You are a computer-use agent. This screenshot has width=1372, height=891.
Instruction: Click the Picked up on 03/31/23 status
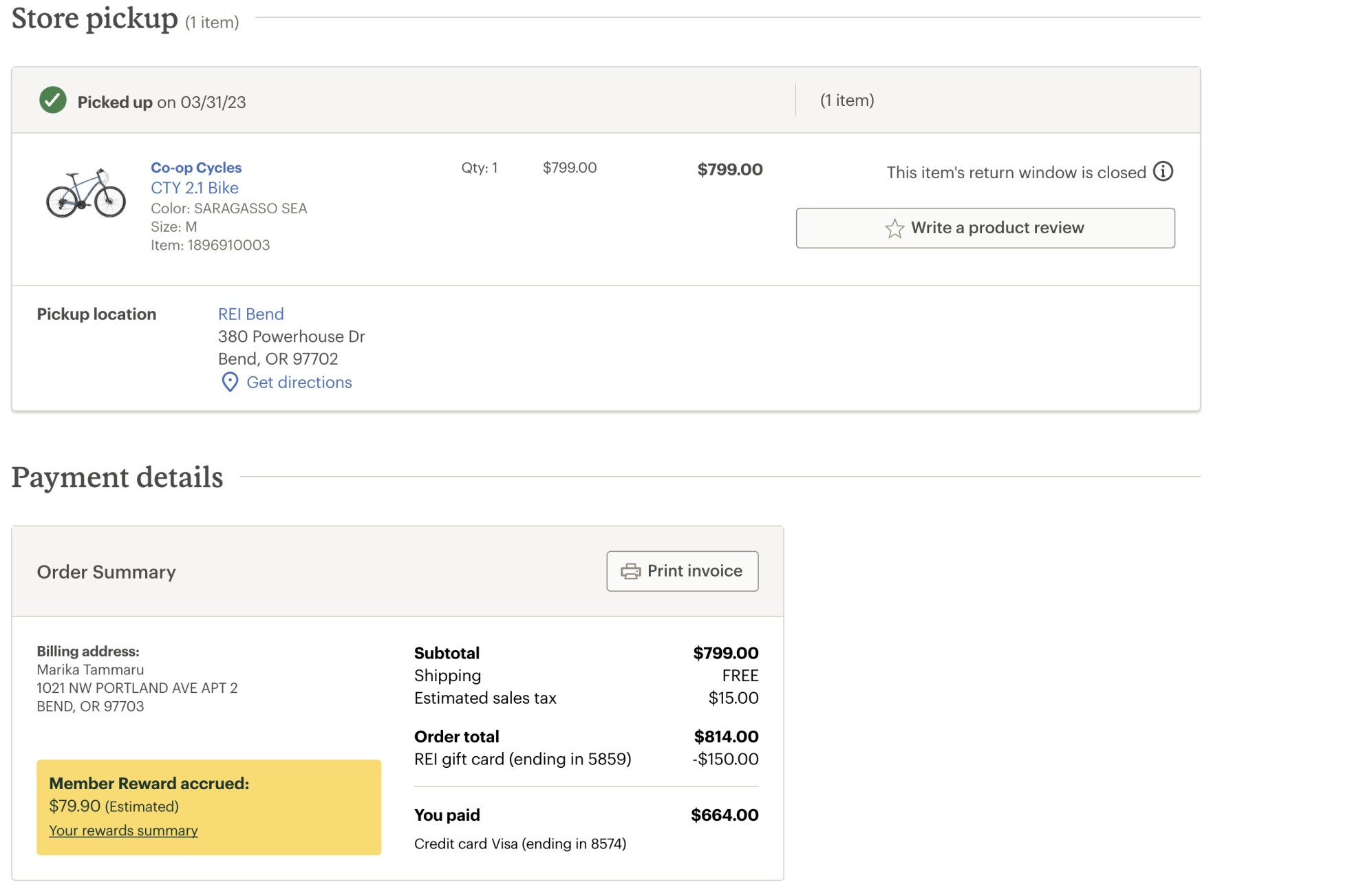(162, 102)
